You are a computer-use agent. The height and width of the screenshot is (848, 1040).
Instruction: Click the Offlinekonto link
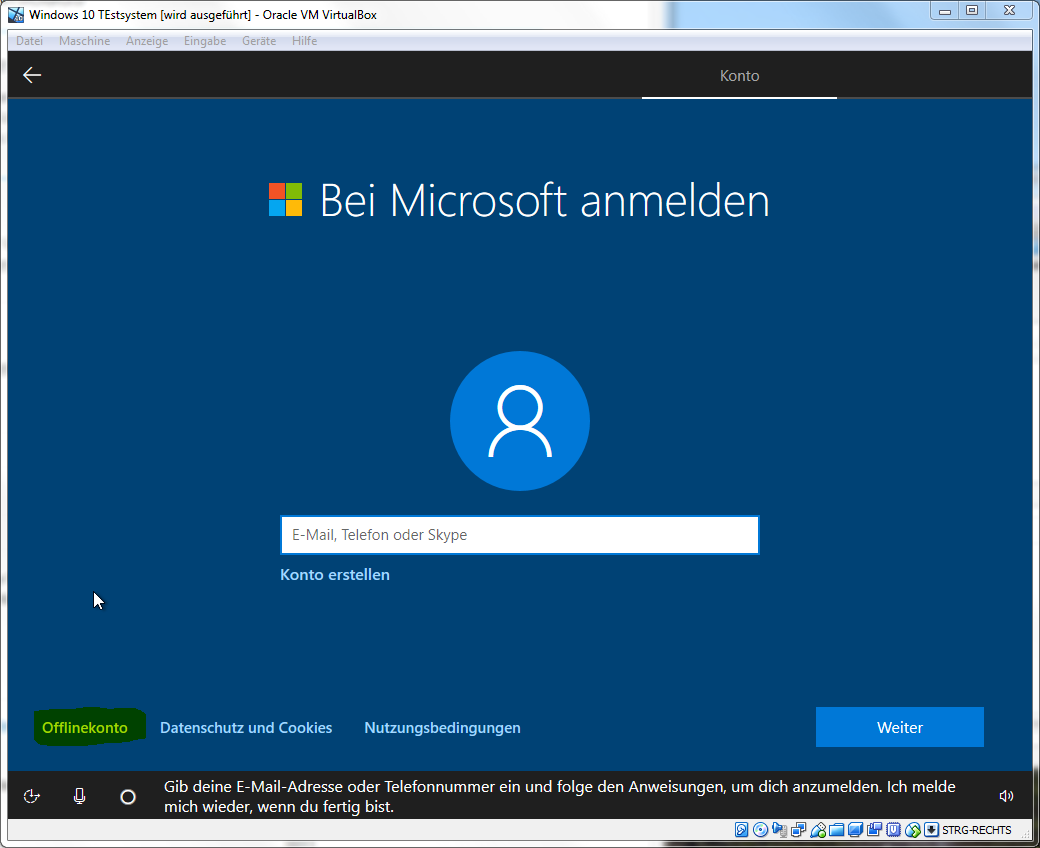pos(85,728)
